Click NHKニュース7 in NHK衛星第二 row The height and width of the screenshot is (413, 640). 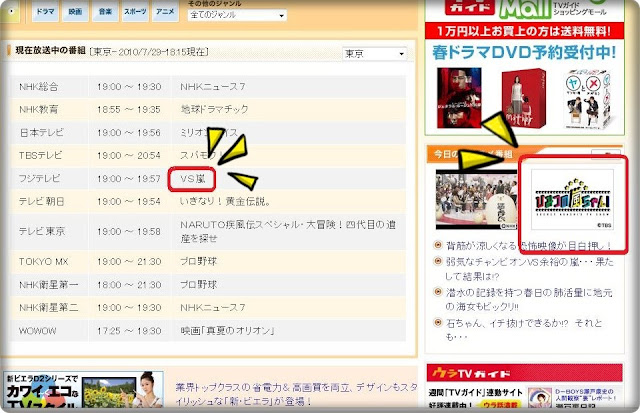coord(213,307)
